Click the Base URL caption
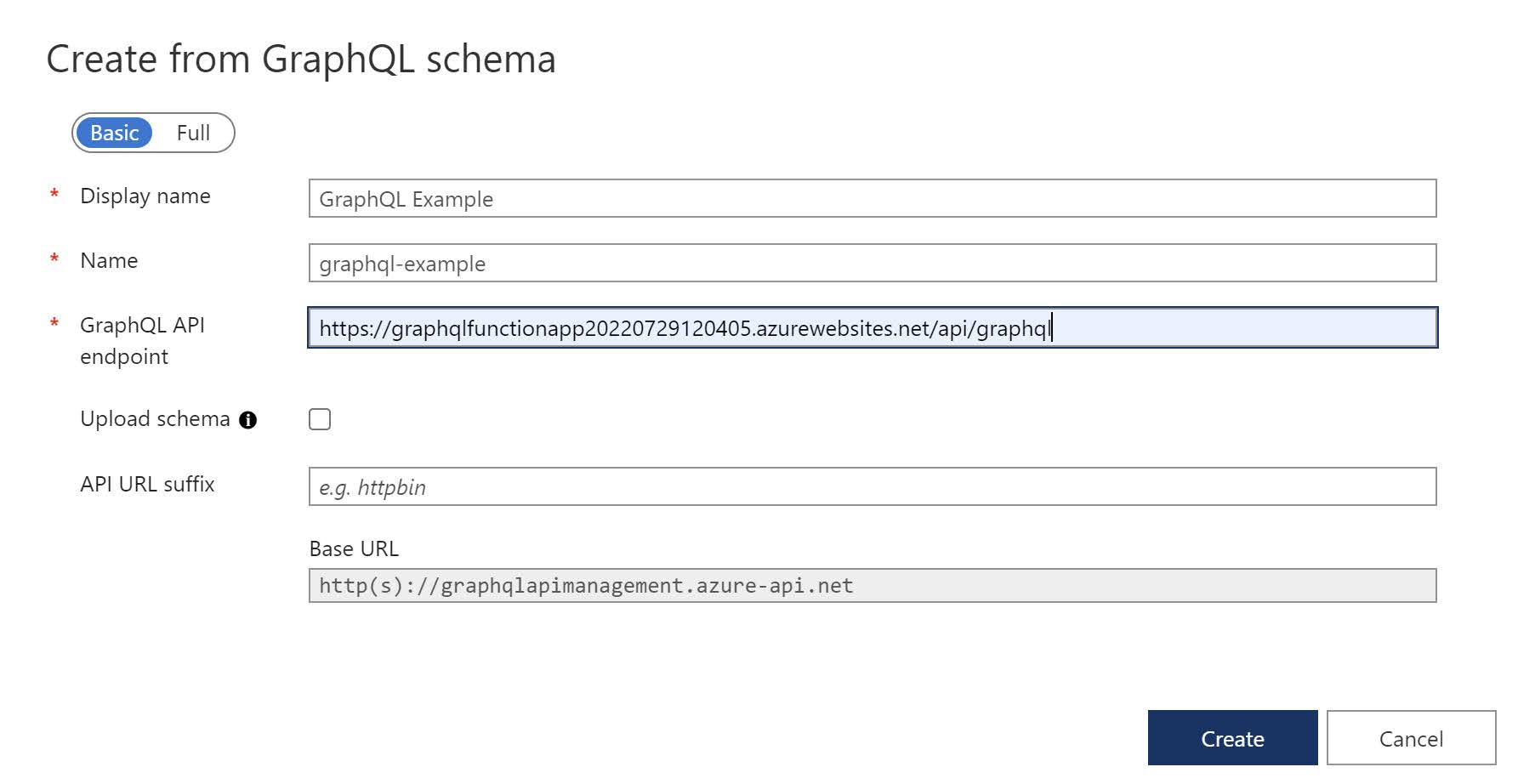The width and height of the screenshot is (1518, 784). [354, 548]
